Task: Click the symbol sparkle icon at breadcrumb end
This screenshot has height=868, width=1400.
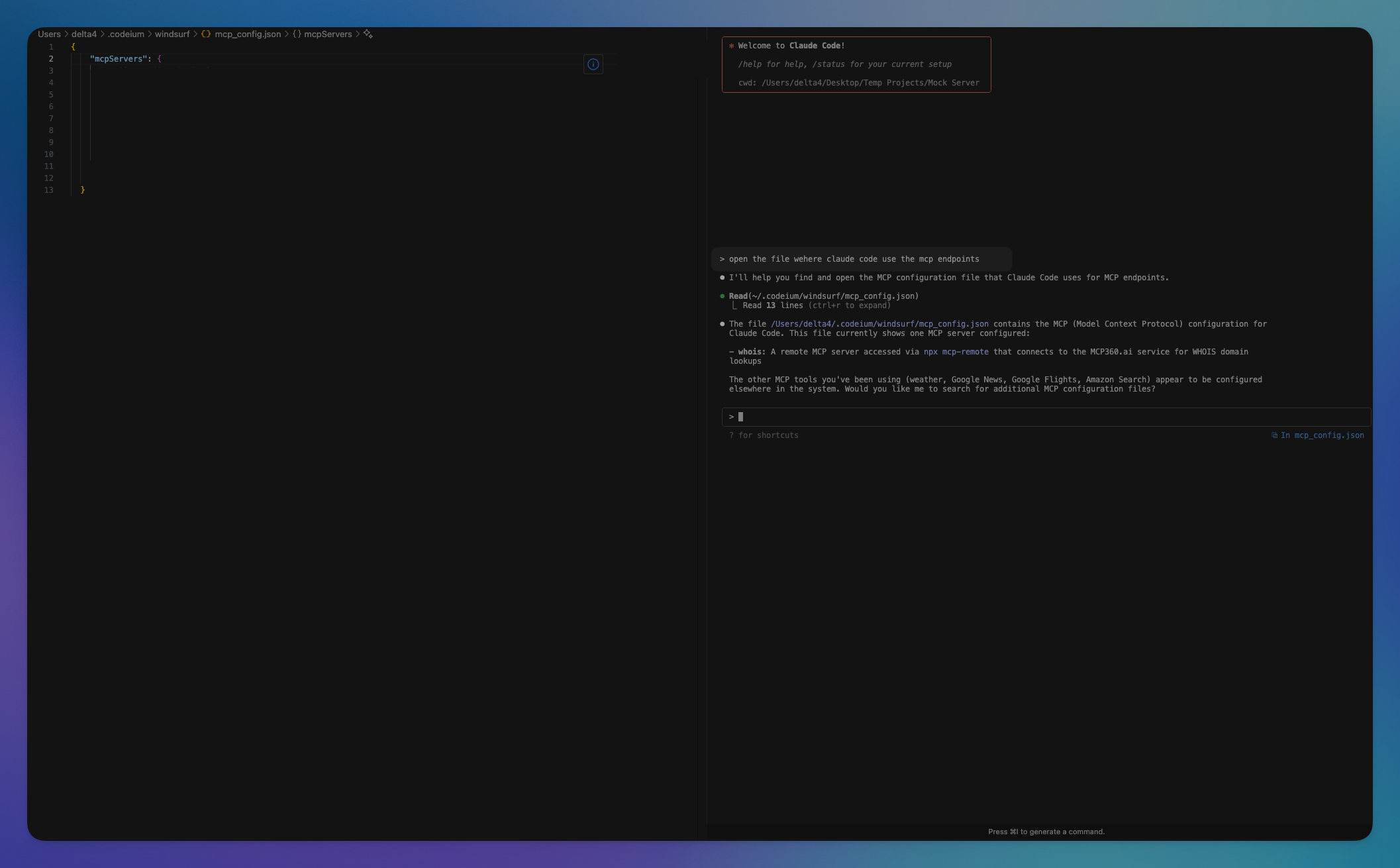Action: (x=368, y=34)
